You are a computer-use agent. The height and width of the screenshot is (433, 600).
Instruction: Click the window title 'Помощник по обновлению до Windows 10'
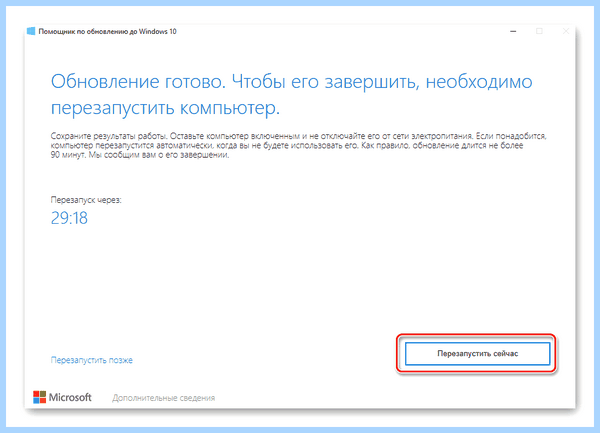click(108, 31)
